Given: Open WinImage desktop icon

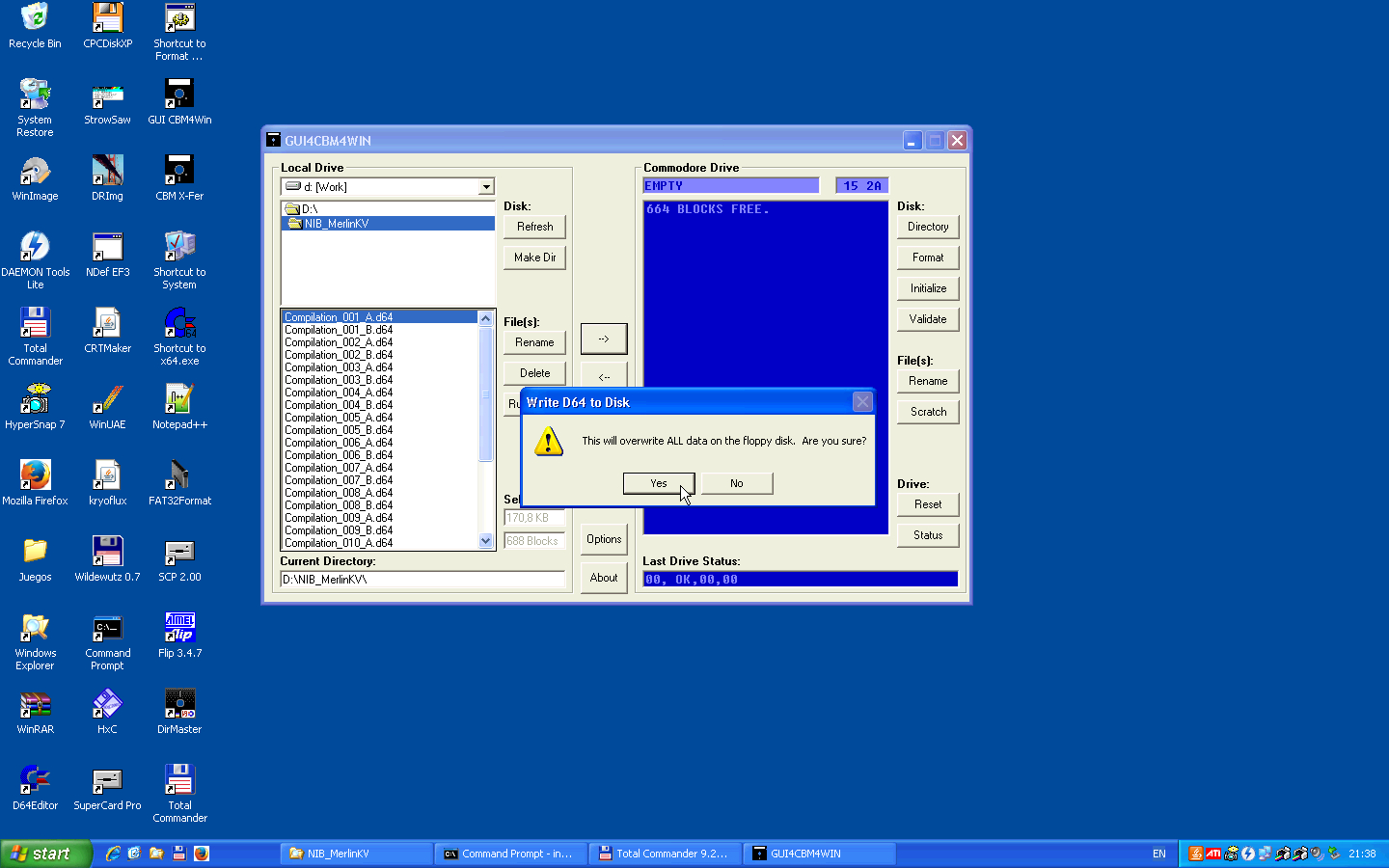Looking at the screenshot, I should coord(35,178).
